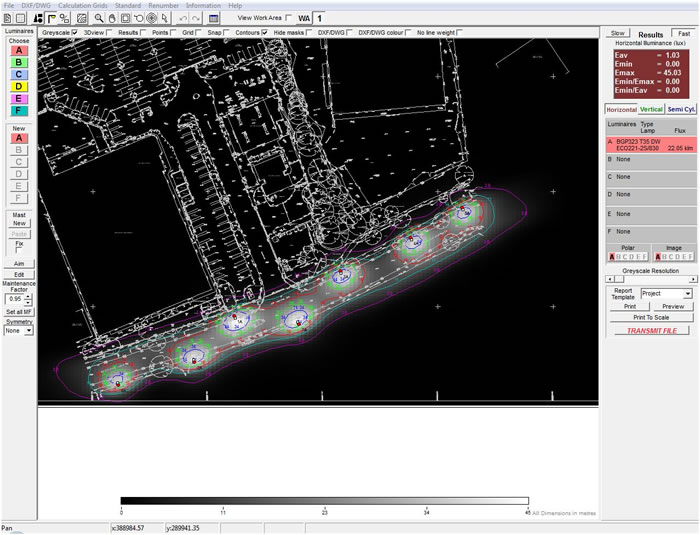Choose red luminaire A swatch
The height and width of the screenshot is (535, 700).
tap(19, 50)
